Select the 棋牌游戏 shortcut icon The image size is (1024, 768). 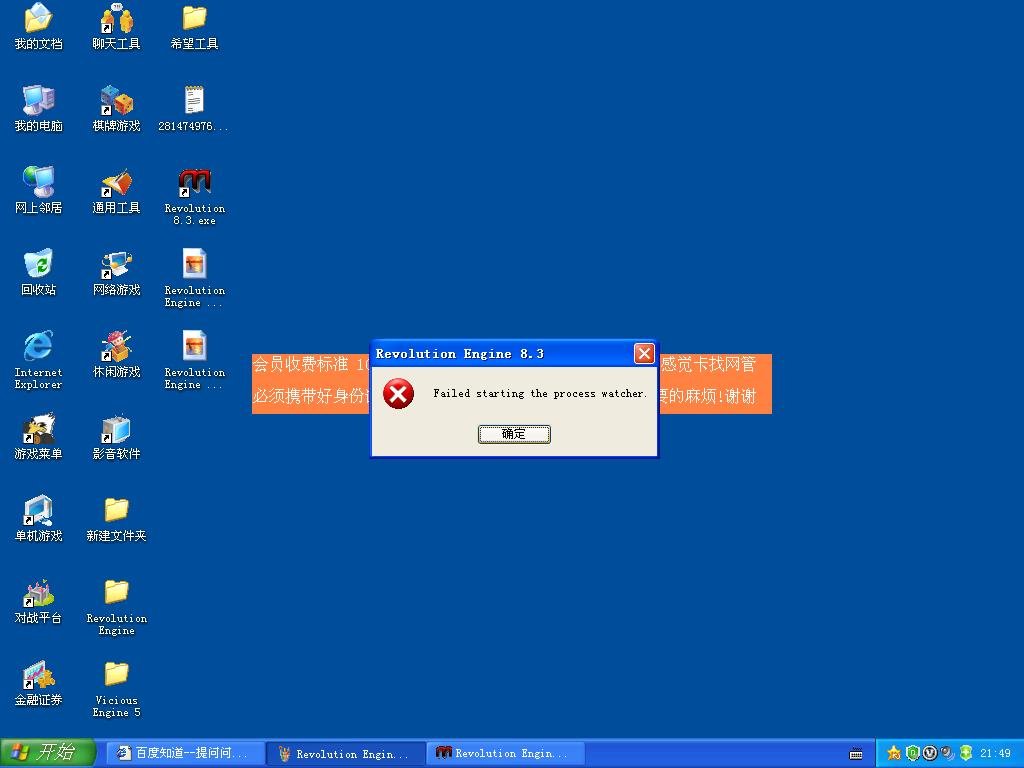click(x=116, y=108)
